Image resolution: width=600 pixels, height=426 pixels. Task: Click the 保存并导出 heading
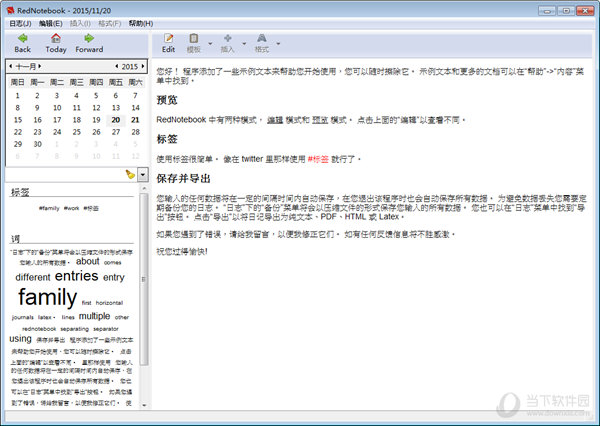pyautogui.click(x=183, y=178)
